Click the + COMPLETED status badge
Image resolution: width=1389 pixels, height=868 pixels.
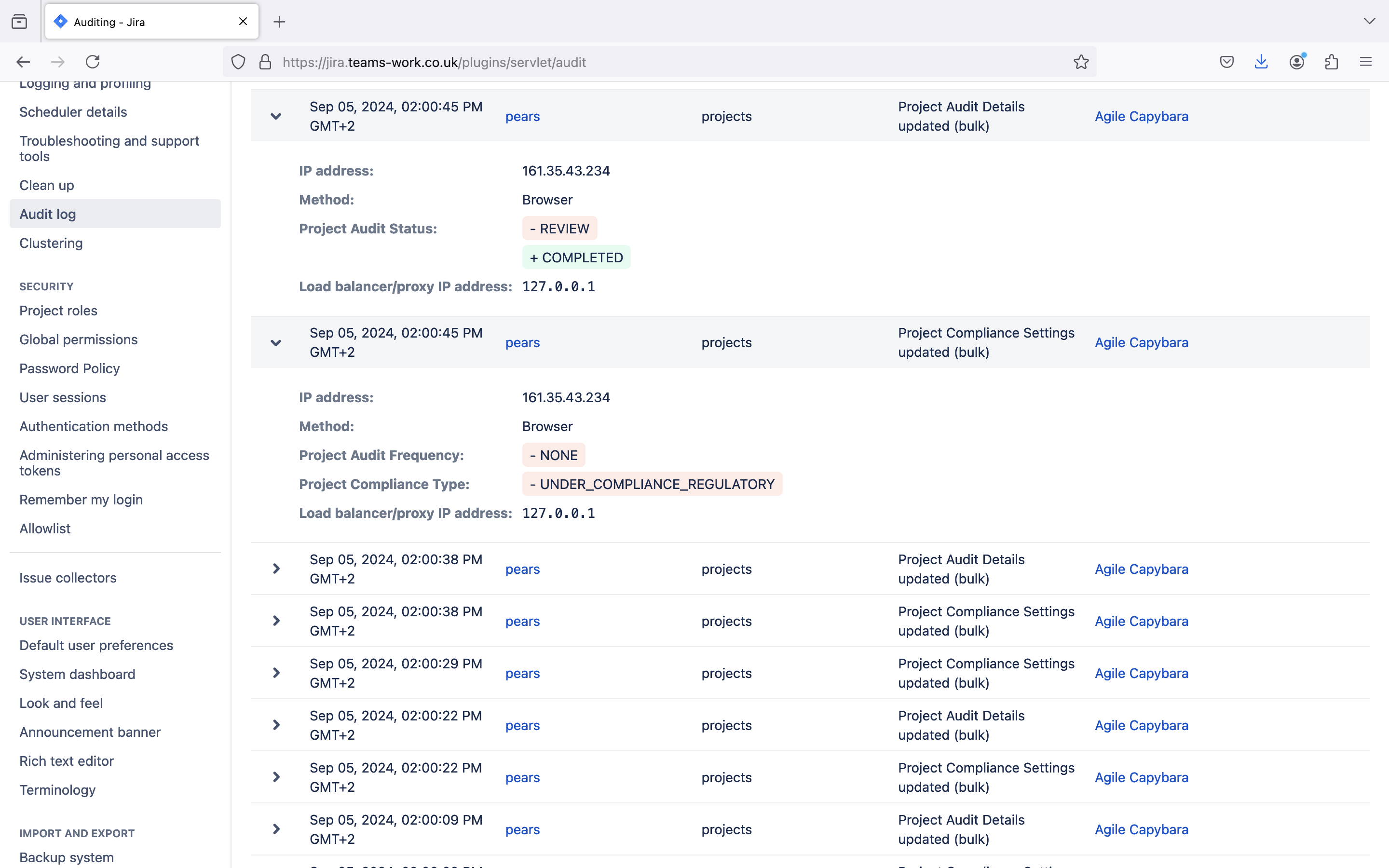point(576,258)
